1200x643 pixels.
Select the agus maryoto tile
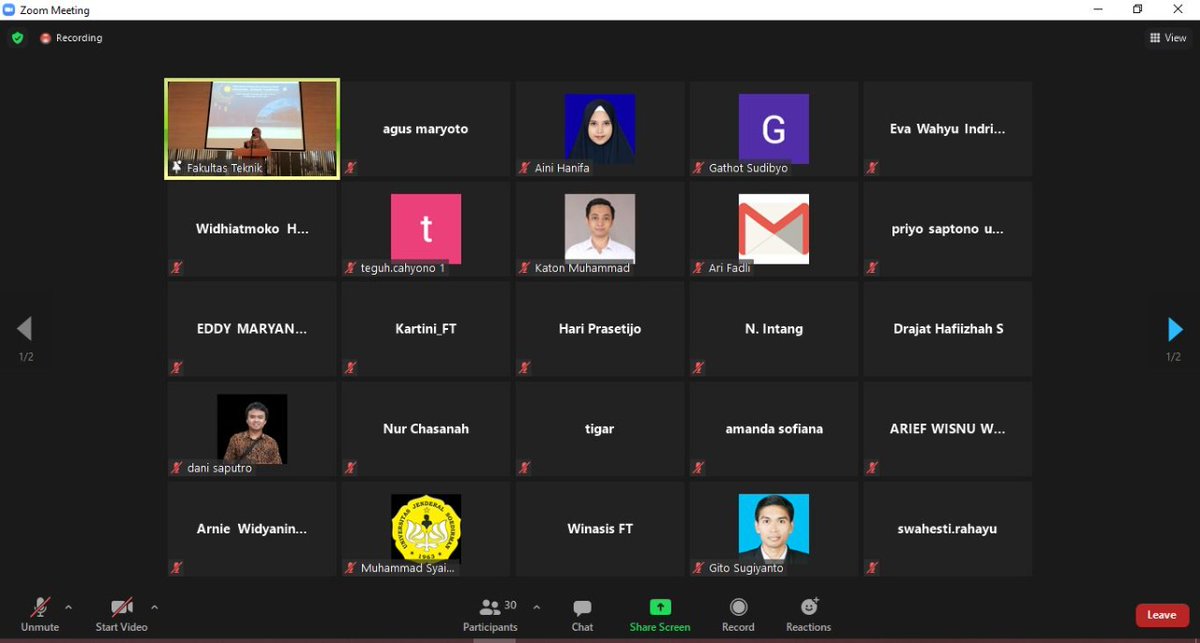pyautogui.click(x=426, y=129)
